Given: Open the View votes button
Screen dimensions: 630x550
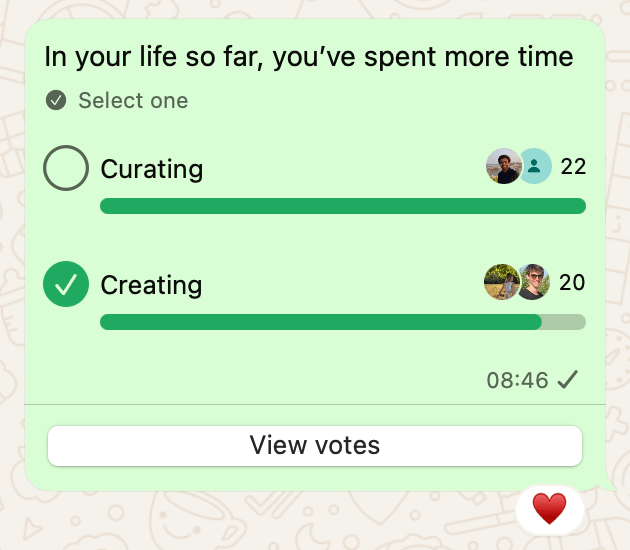Looking at the screenshot, I should pyautogui.click(x=314, y=445).
